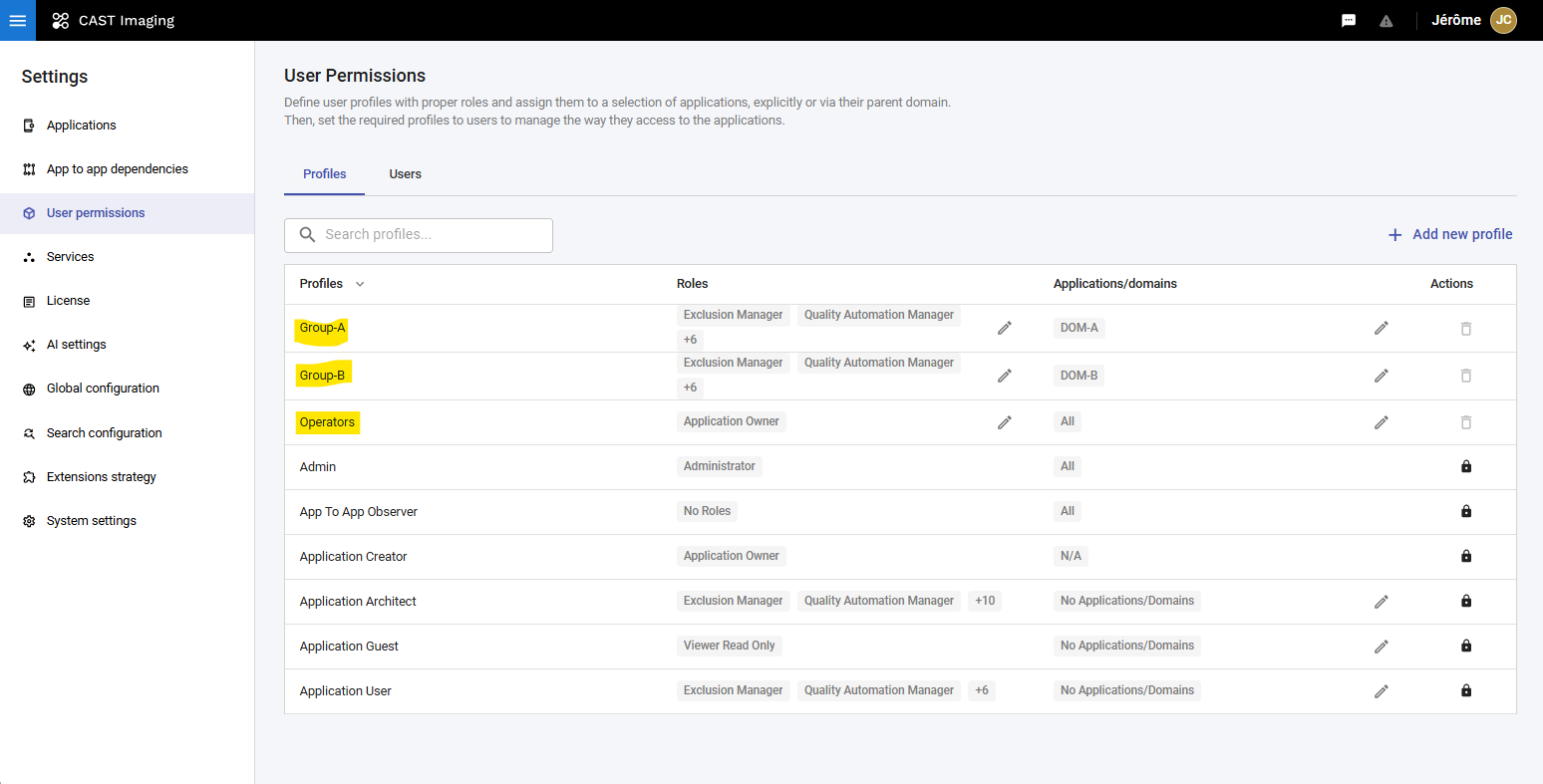Open the chat messages icon in header
Viewport: 1543px width, 784px height.
pos(1349,21)
